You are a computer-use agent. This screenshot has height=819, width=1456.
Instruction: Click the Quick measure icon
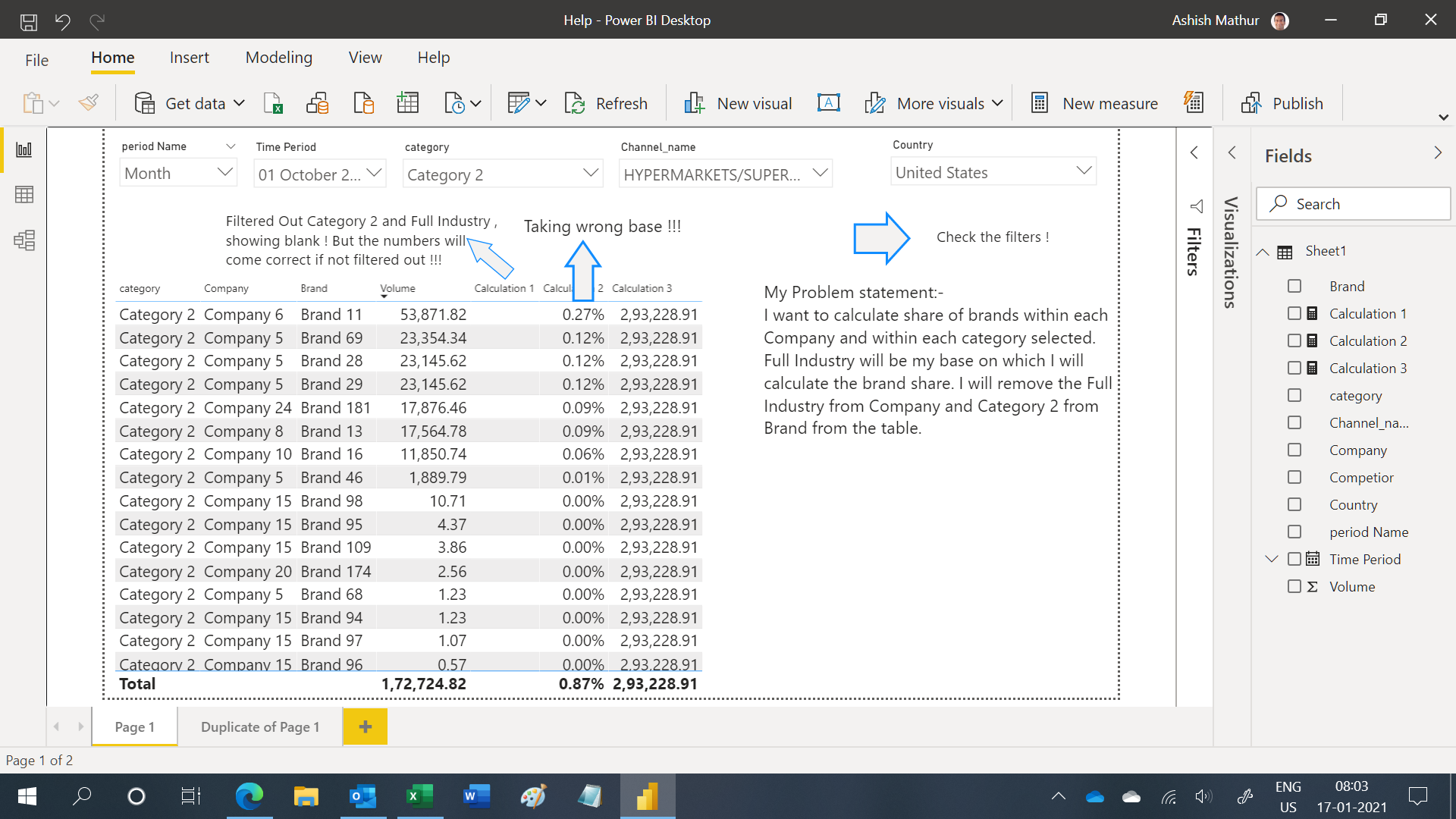1194,102
